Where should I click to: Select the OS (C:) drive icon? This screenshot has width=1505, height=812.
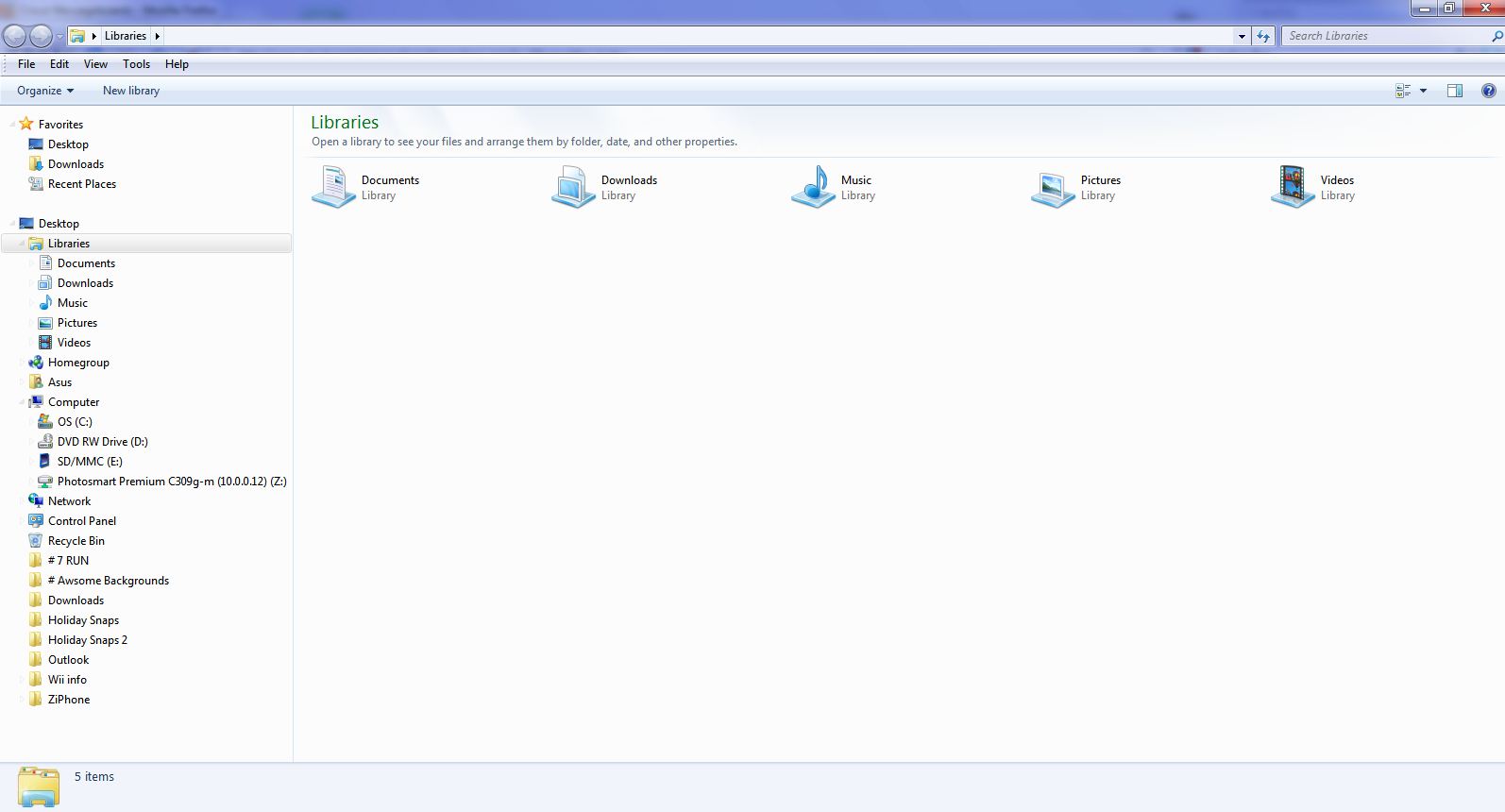[45, 422]
